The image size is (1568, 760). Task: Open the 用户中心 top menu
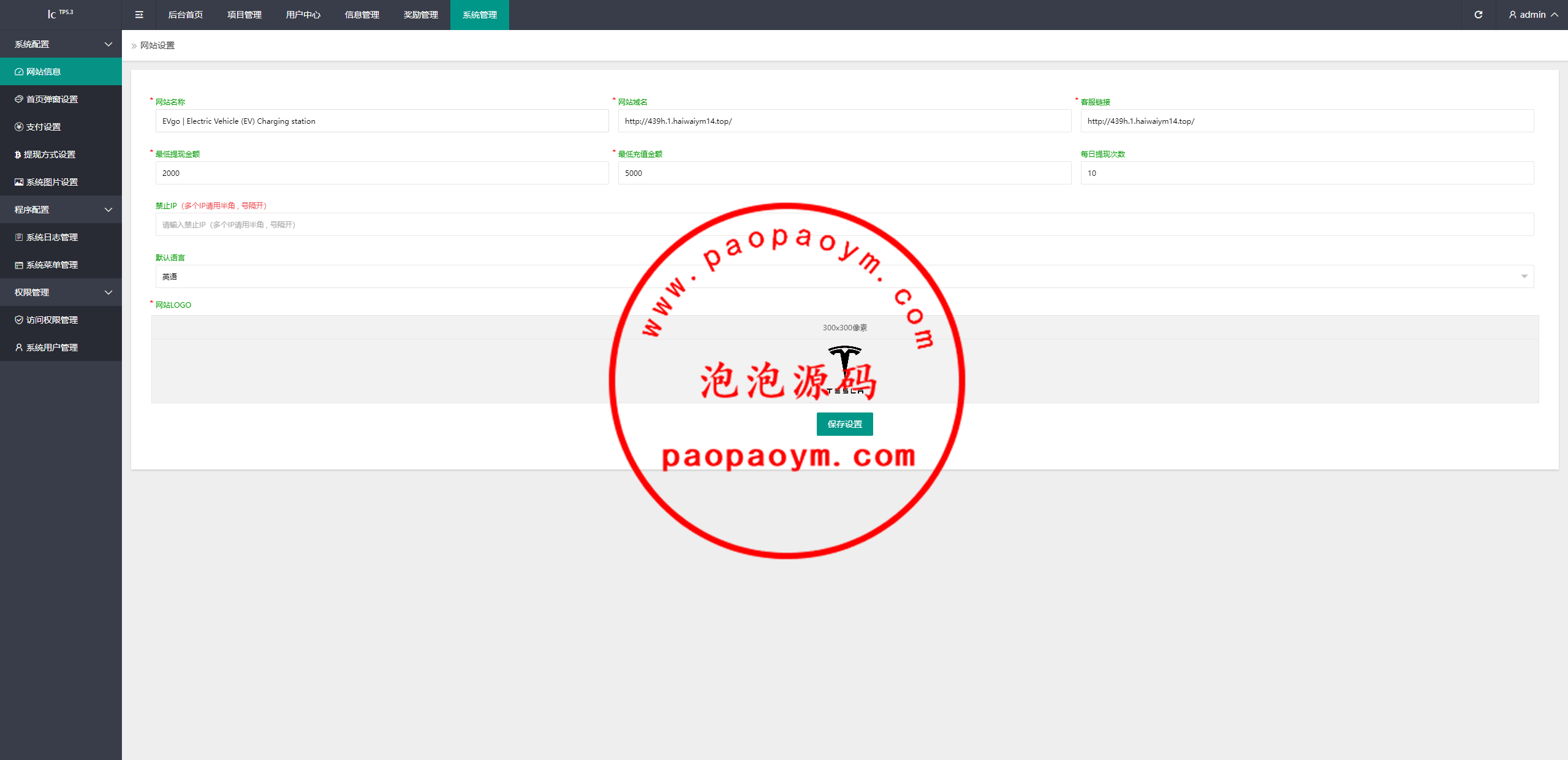303,15
